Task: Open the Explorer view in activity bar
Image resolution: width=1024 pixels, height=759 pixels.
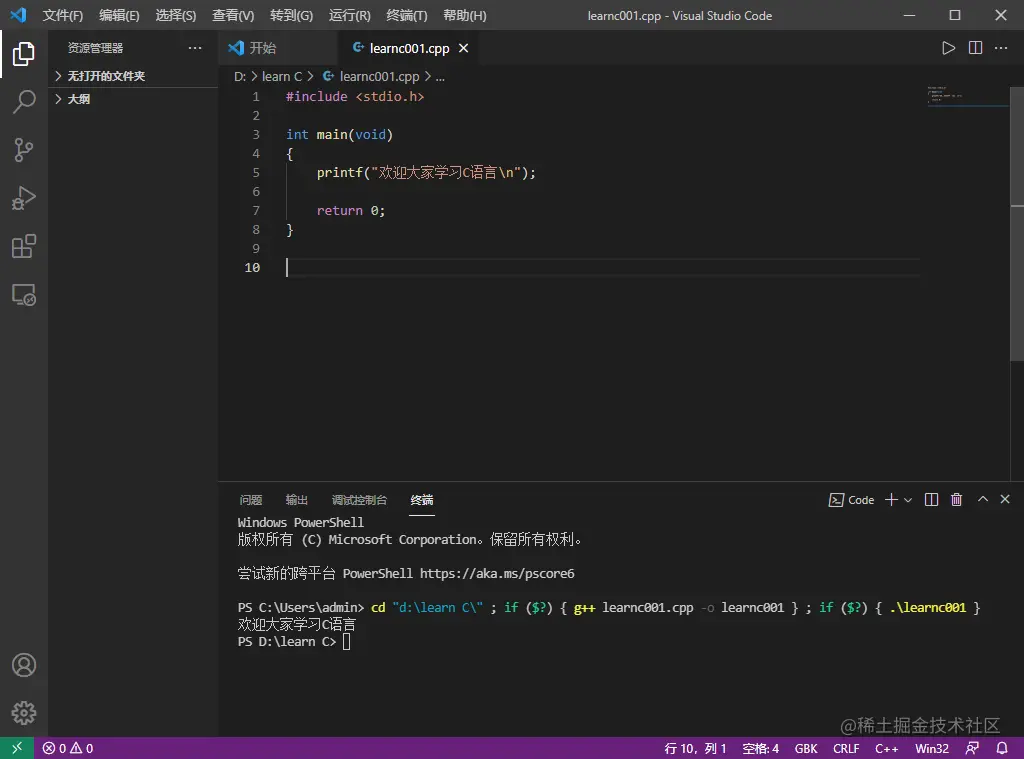Action: pos(24,54)
